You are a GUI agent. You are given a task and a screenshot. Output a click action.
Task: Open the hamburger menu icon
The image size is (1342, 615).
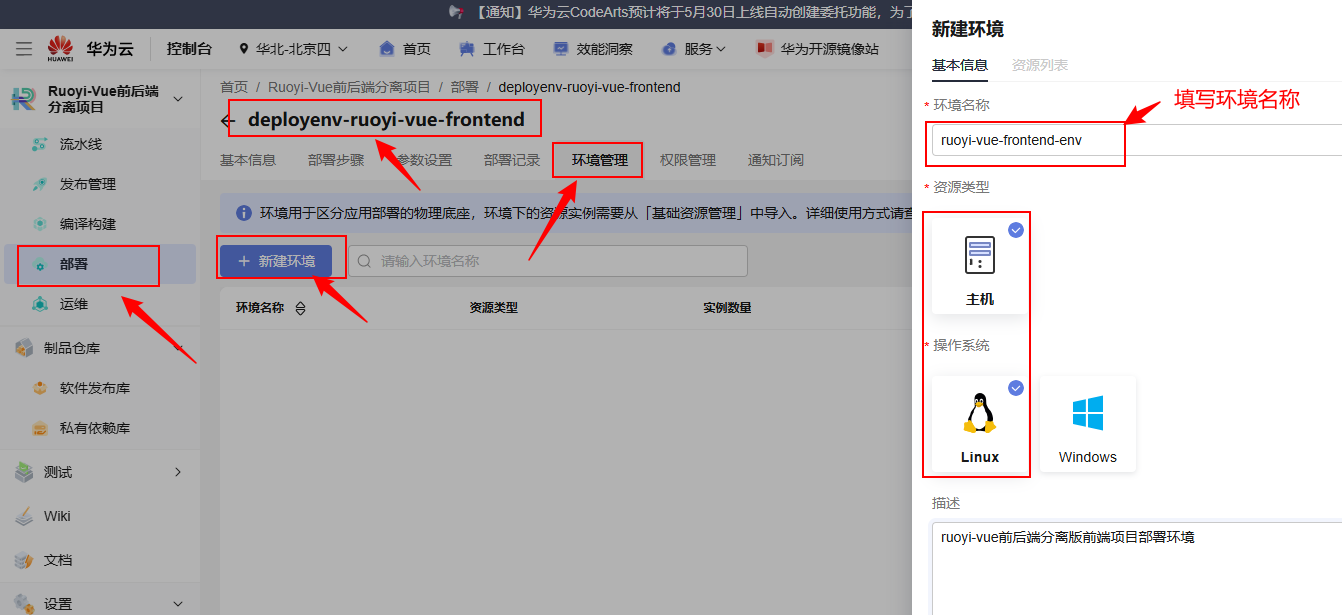click(24, 48)
